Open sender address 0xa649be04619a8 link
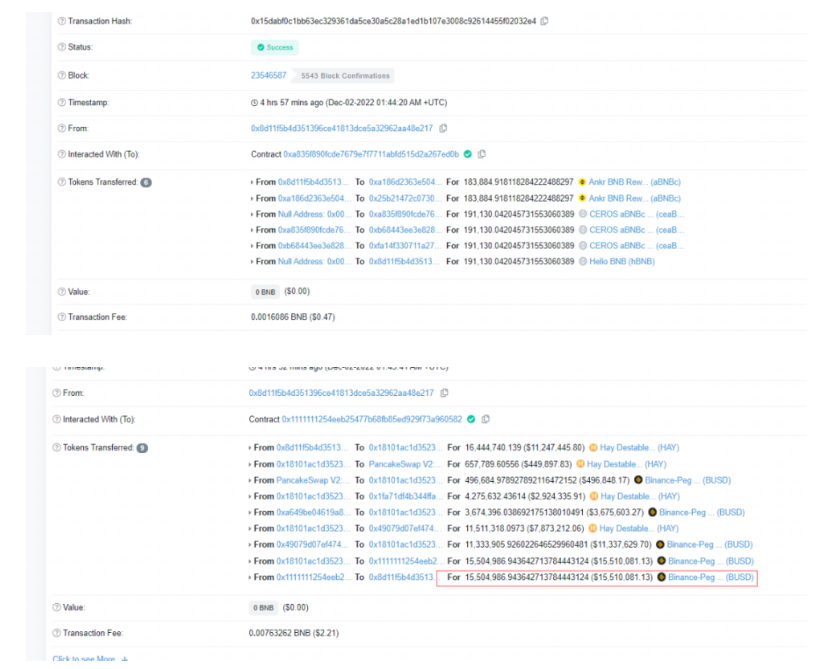 tap(313, 512)
